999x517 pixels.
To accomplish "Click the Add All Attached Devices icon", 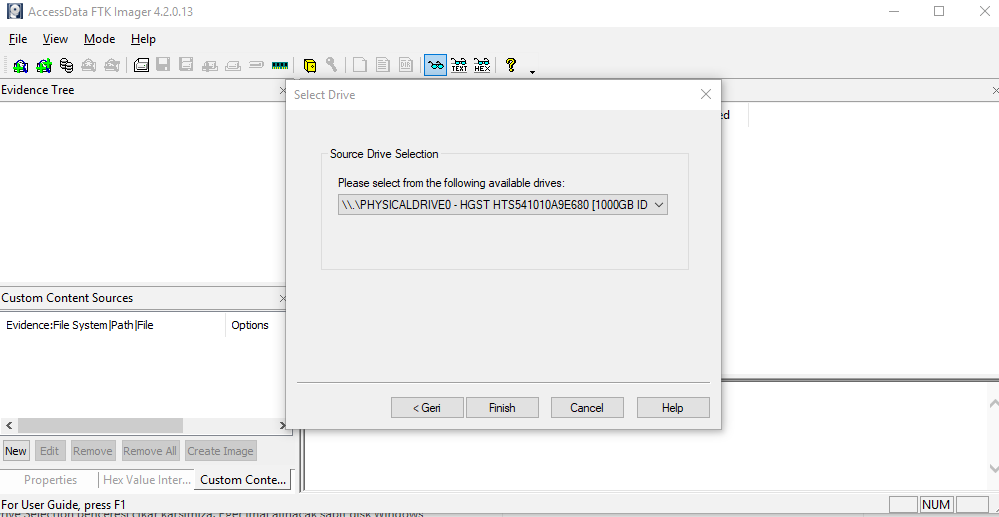I will (x=43, y=64).
